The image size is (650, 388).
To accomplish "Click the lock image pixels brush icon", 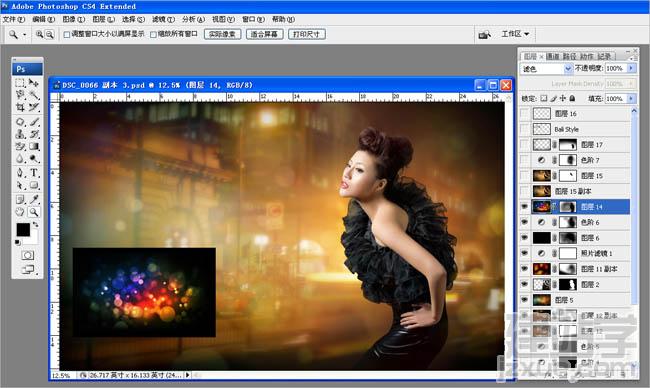I will pos(553,98).
